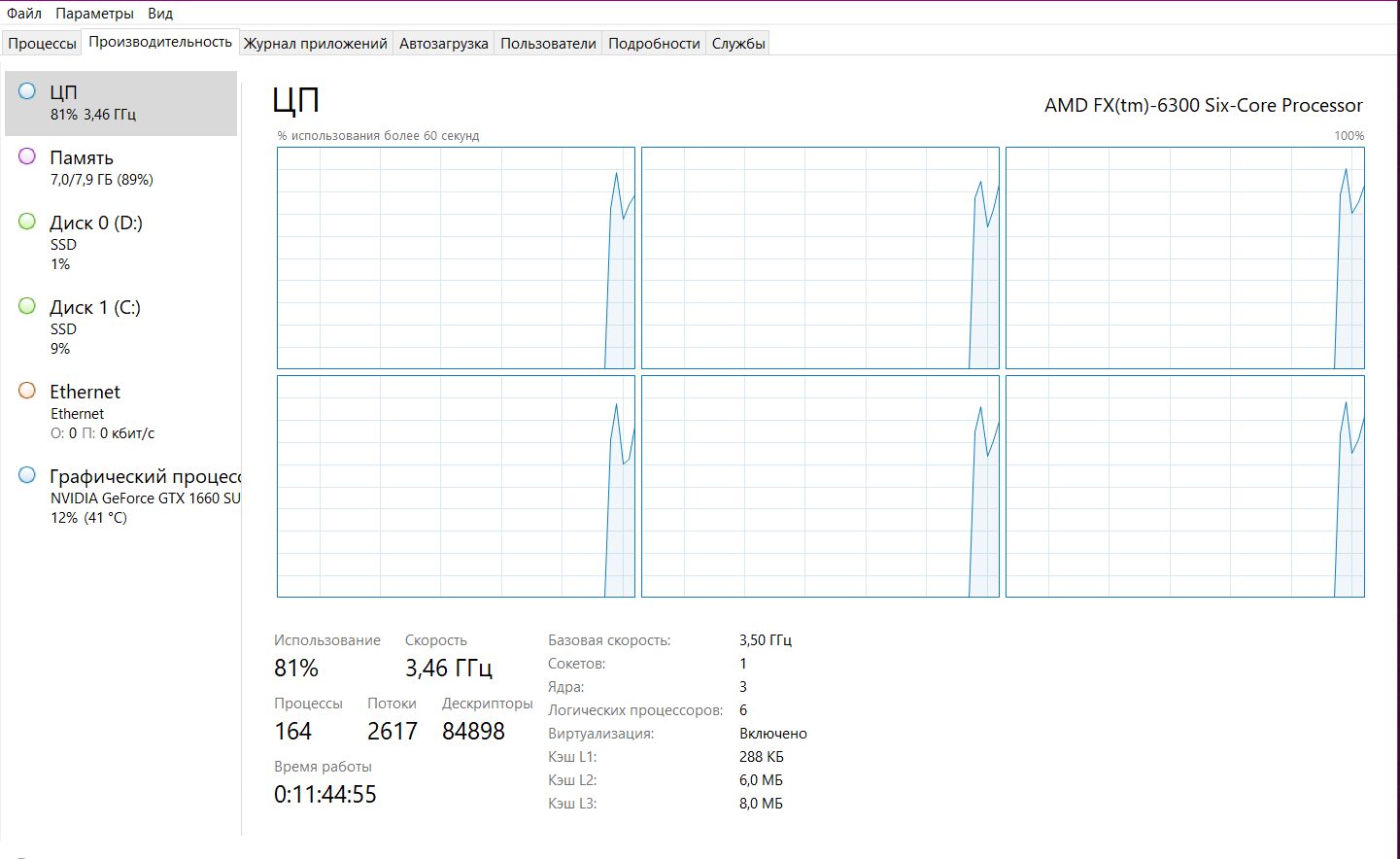Screen dimensions: 1400x859
Task: Click the Кэш L3 label
Action: pos(572,804)
